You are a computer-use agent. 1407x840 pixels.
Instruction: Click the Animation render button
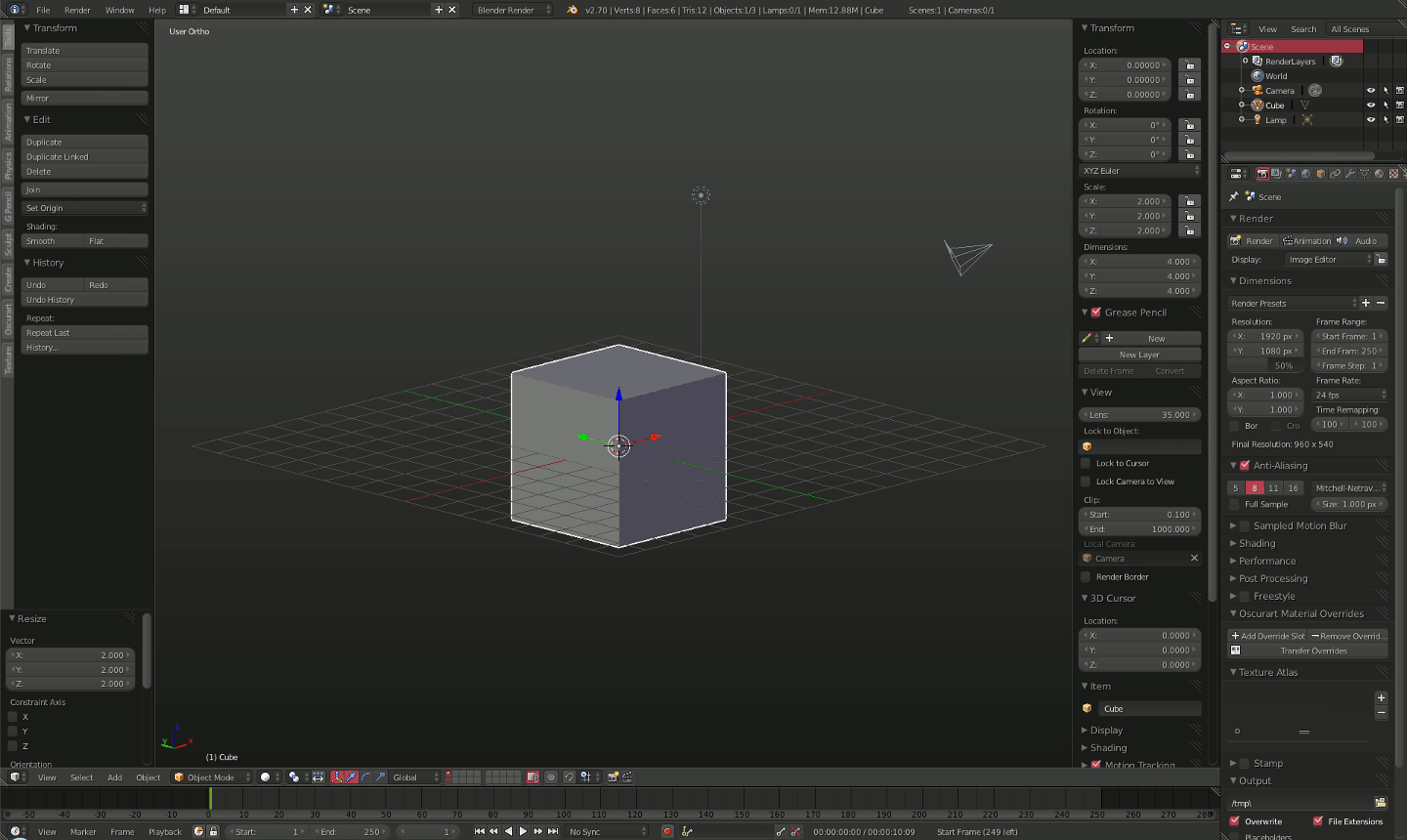1306,241
